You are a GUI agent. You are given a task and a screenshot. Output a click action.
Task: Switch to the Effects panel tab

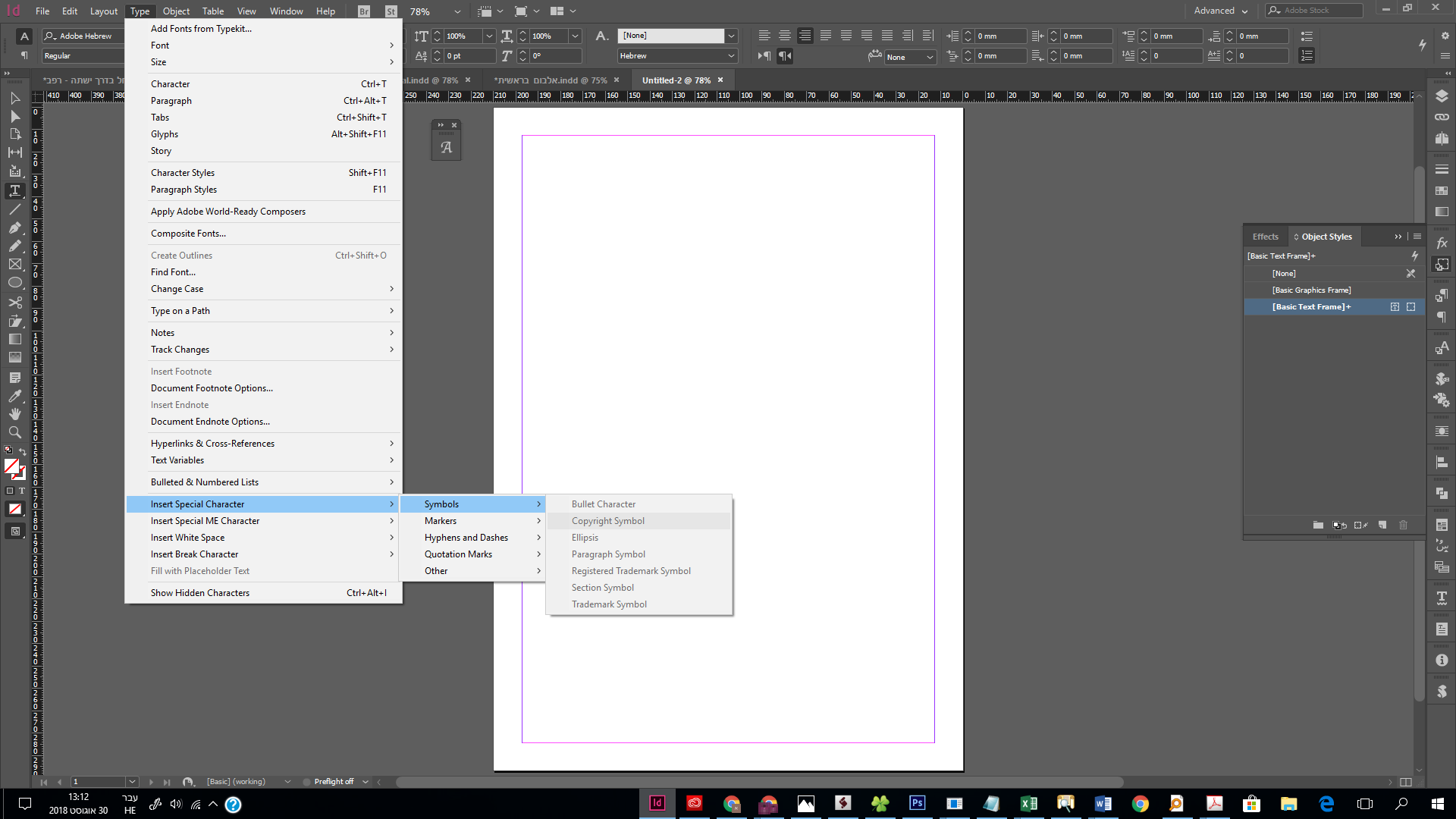tap(1265, 237)
